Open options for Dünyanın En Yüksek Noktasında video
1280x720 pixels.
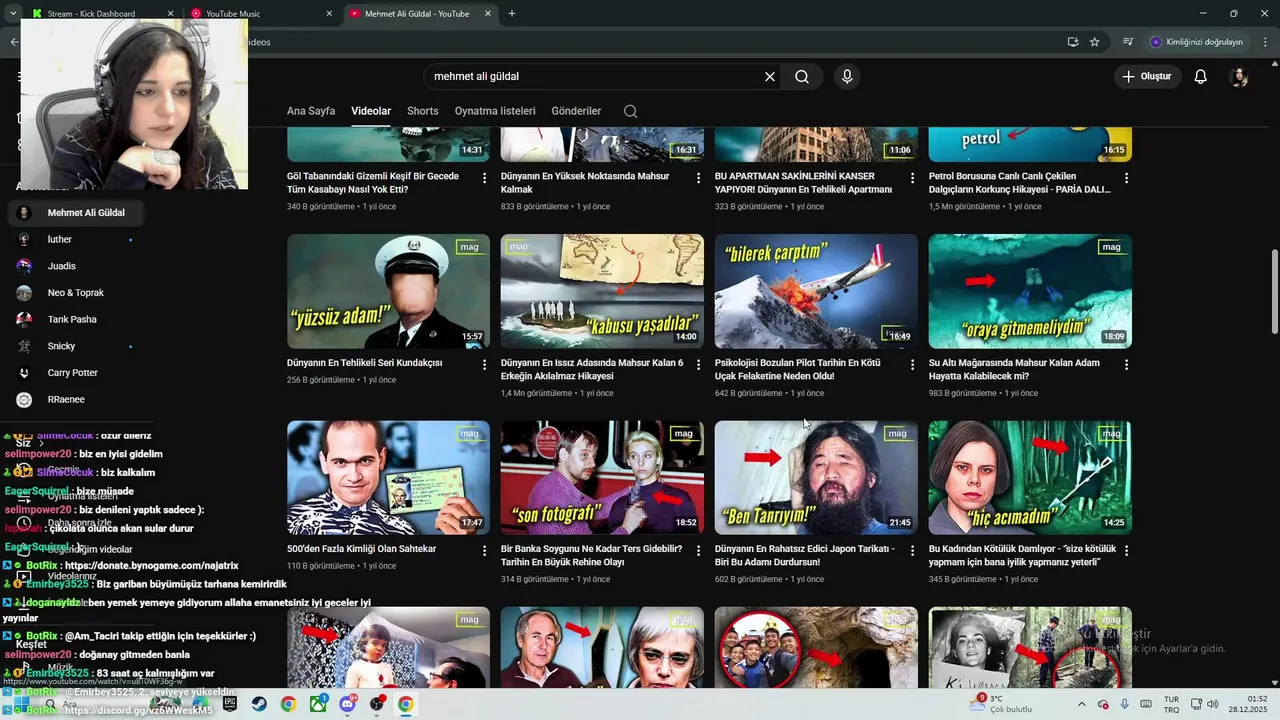click(x=698, y=178)
